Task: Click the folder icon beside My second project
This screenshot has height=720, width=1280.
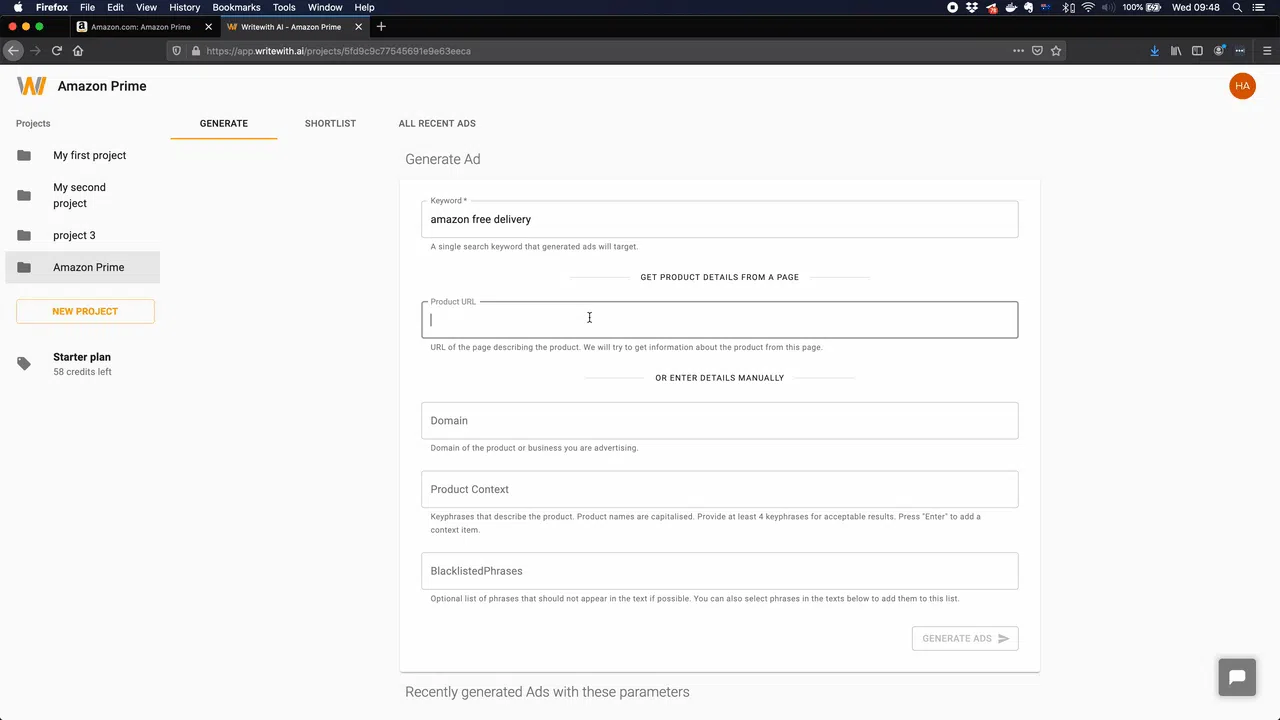Action: point(24,195)
